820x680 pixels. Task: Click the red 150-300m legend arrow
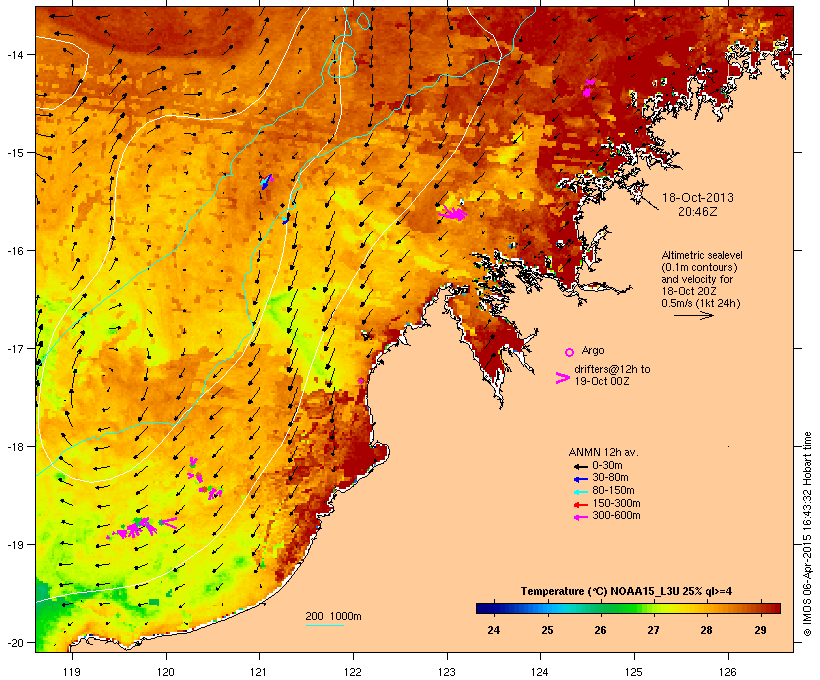pos(580,504)
